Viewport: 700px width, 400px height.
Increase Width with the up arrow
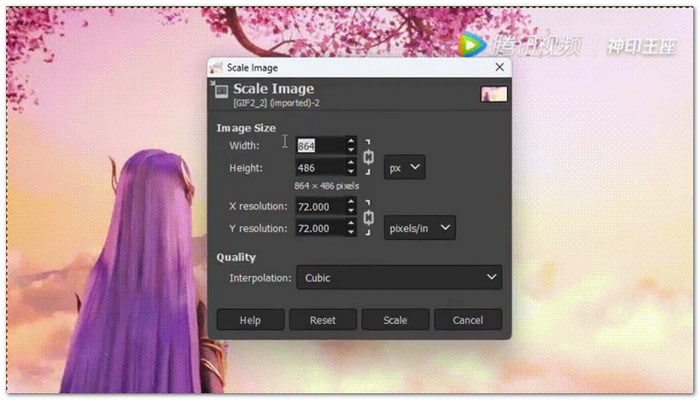tap(351, 141)
